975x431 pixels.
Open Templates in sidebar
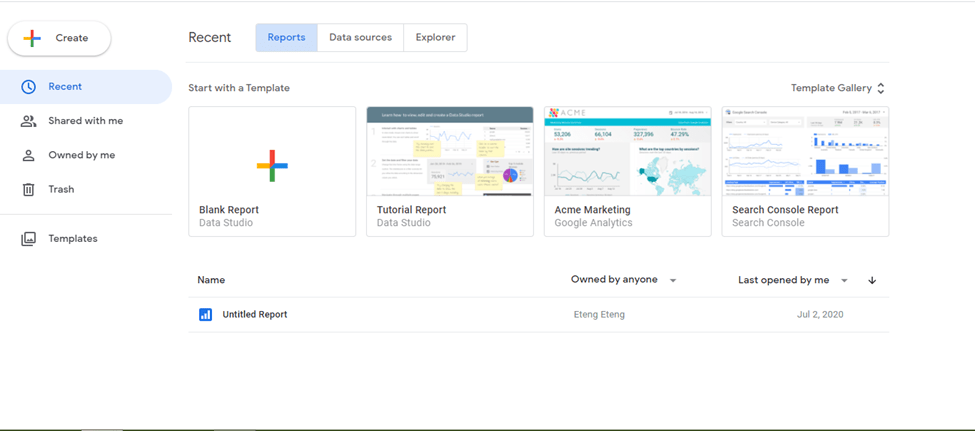click(x=86, y=238)
